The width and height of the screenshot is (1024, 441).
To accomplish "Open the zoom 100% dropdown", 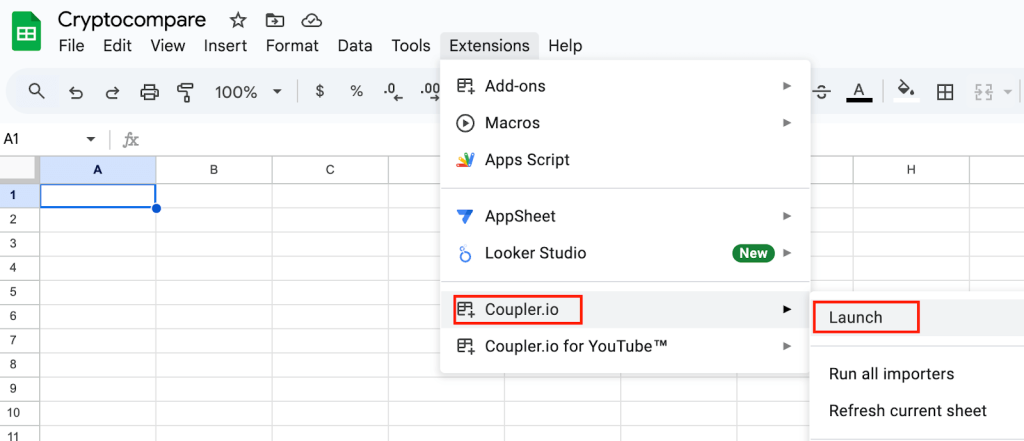I will [248, 92].
